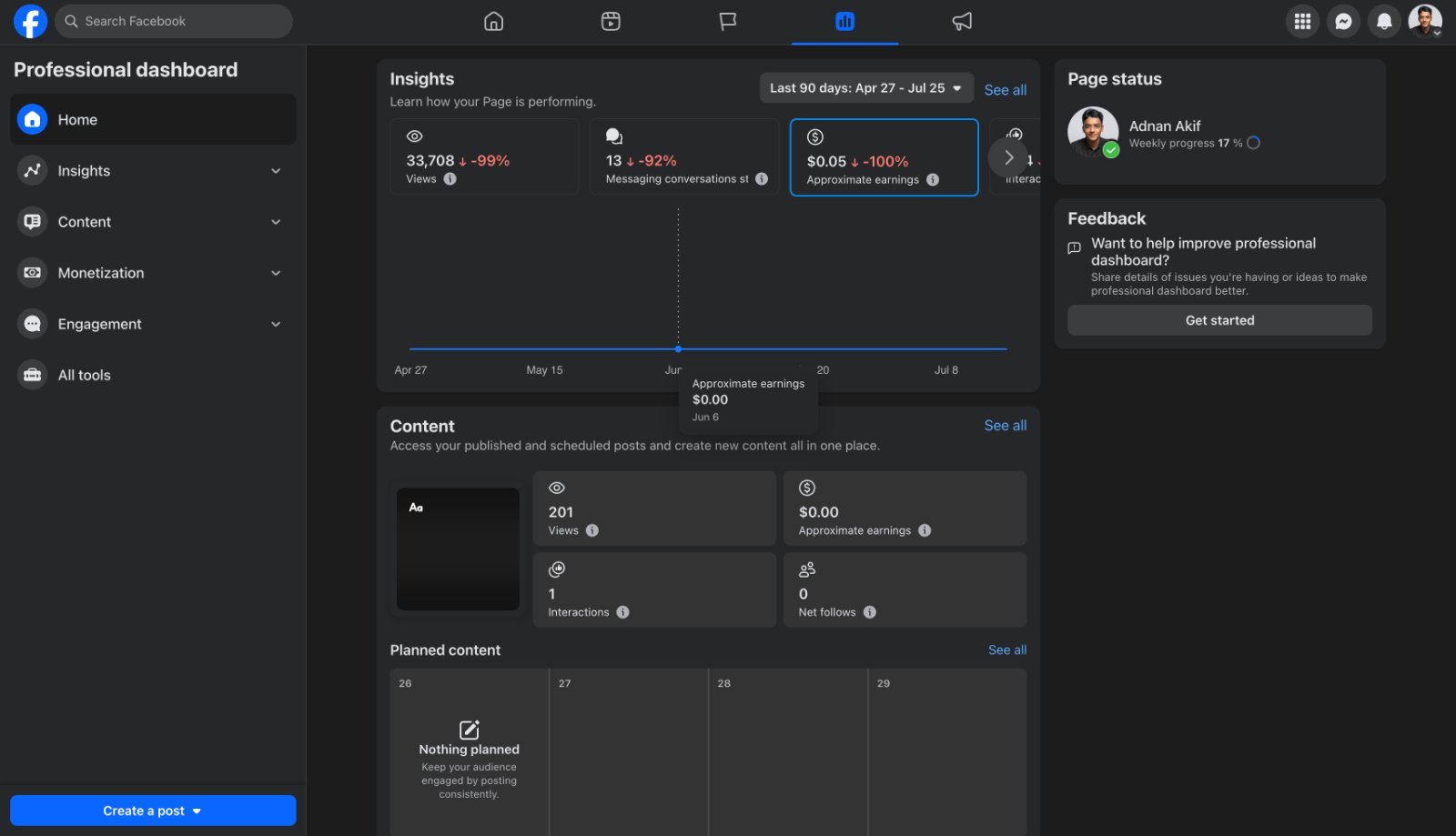The height and width of the screenshot is (836, 1456).
Task: Open the Last 90 days date range dropdown
Action: (866, 88)
